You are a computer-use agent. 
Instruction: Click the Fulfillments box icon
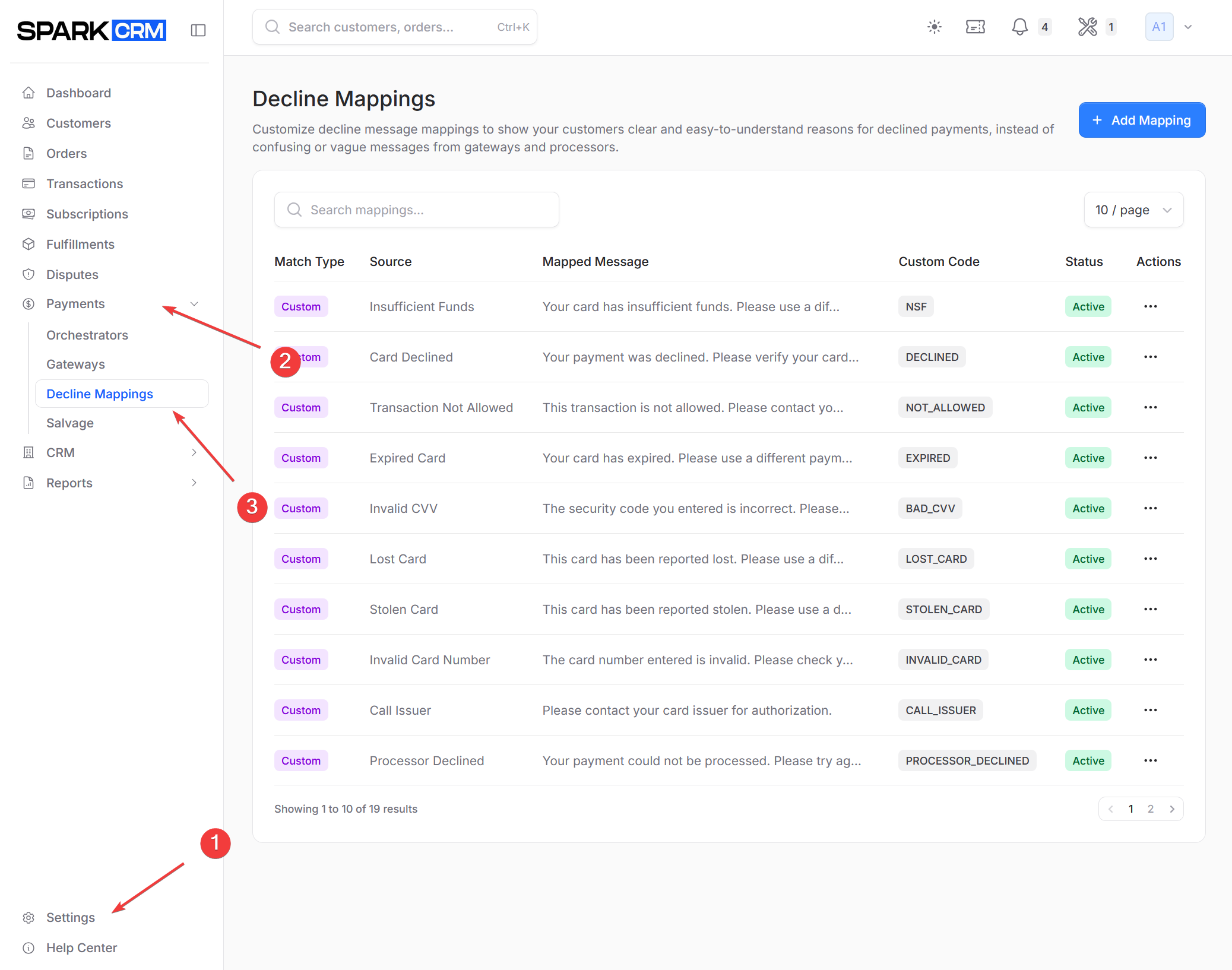[x=28, y=244]
